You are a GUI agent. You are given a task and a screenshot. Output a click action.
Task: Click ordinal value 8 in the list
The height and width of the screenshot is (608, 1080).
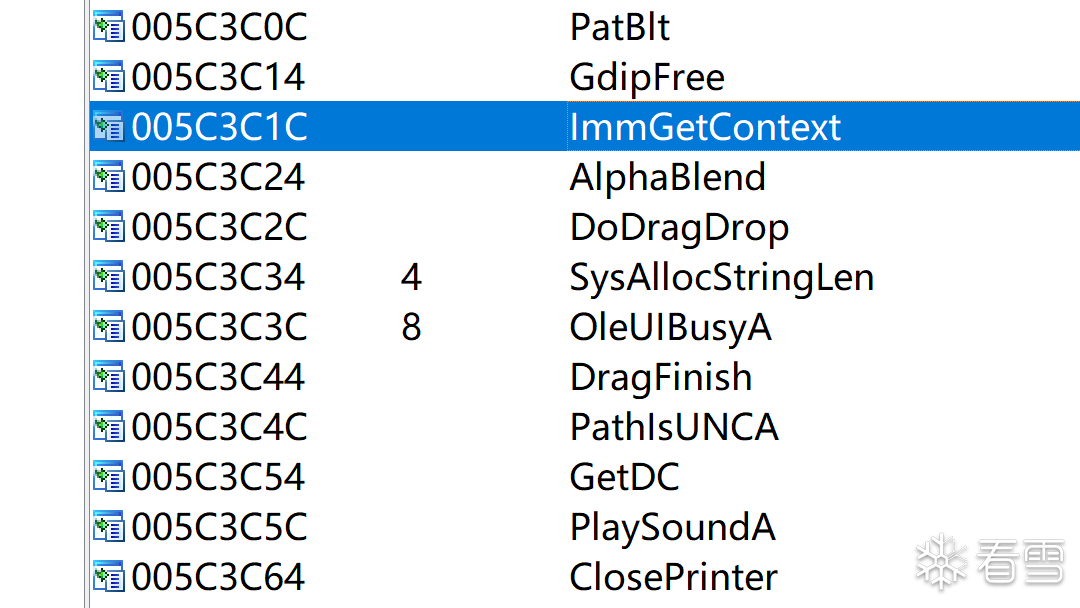(410, 327)
